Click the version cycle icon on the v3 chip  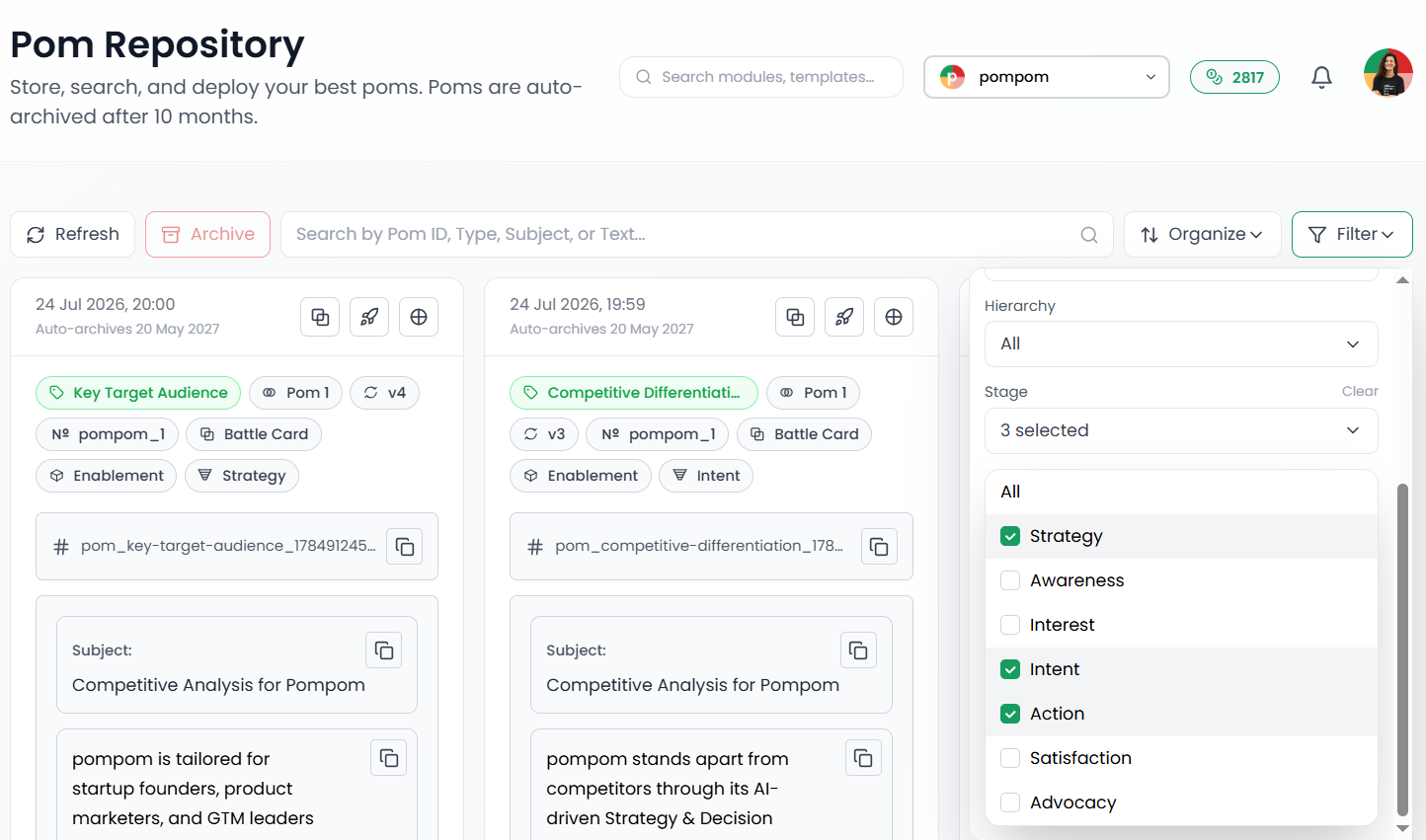530,434
